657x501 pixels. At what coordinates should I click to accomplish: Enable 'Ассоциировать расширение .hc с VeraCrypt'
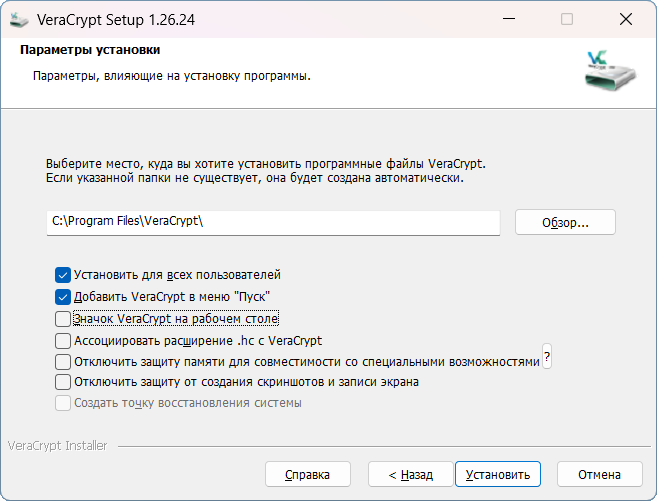point(63,341)
